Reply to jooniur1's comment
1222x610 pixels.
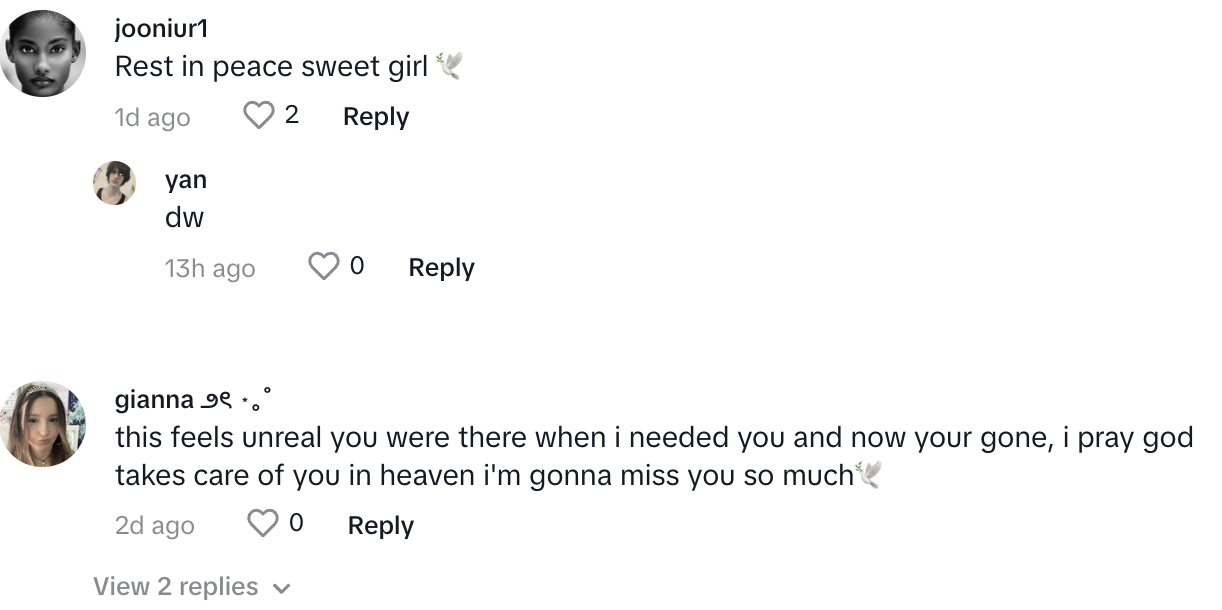(x=376, y=117)
